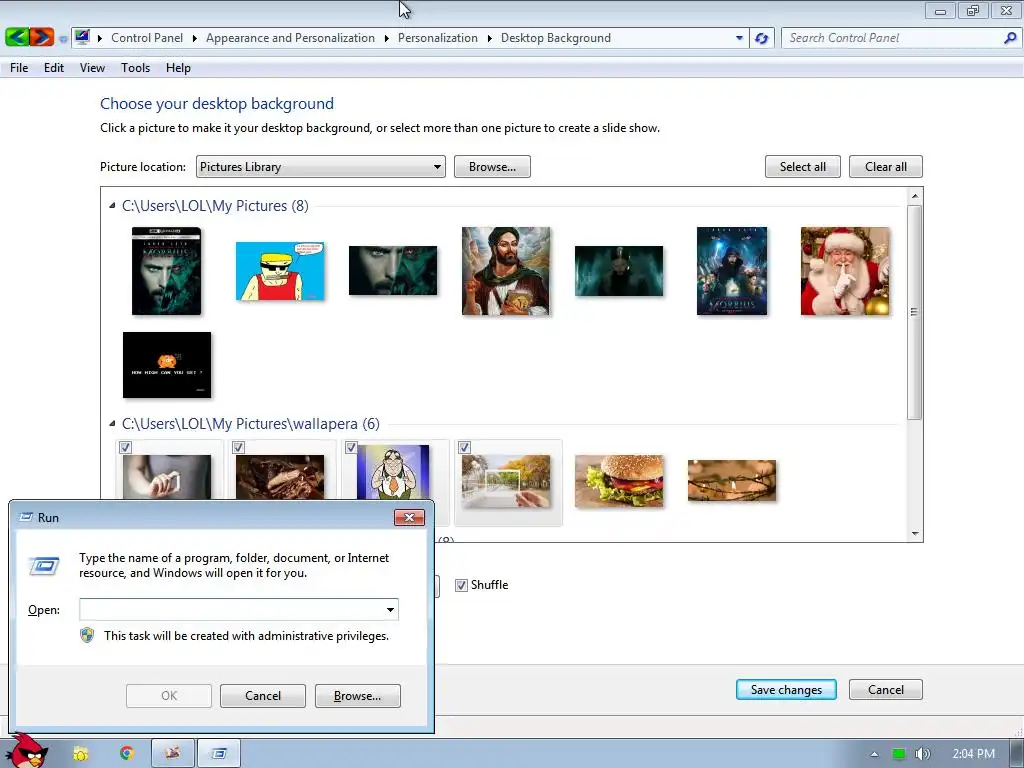Click the Control Panel monitor icon in address bar
Screen dimensions: 1024x768
point(82,37)
